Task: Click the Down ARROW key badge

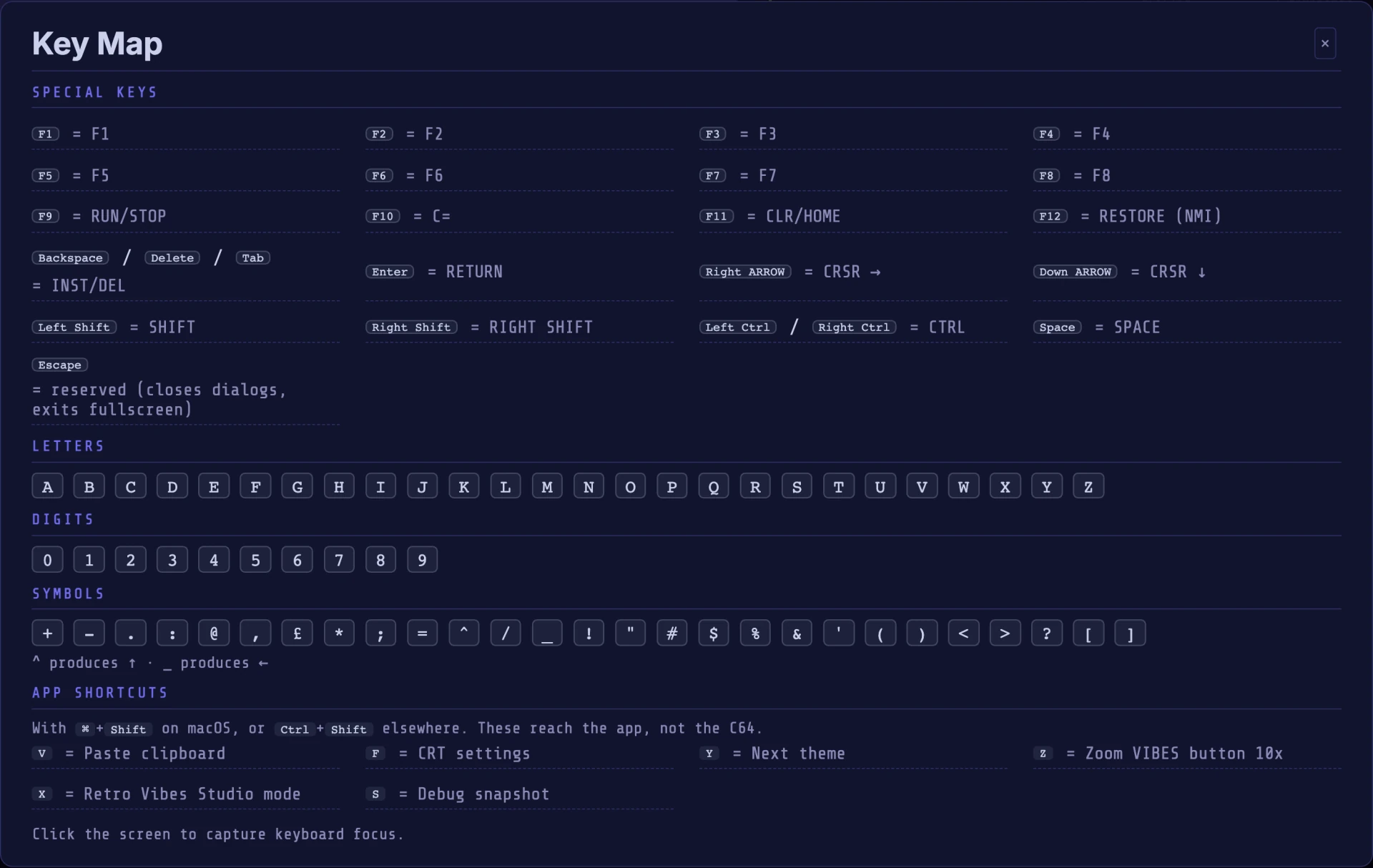Action: (x=1075, y=272)
